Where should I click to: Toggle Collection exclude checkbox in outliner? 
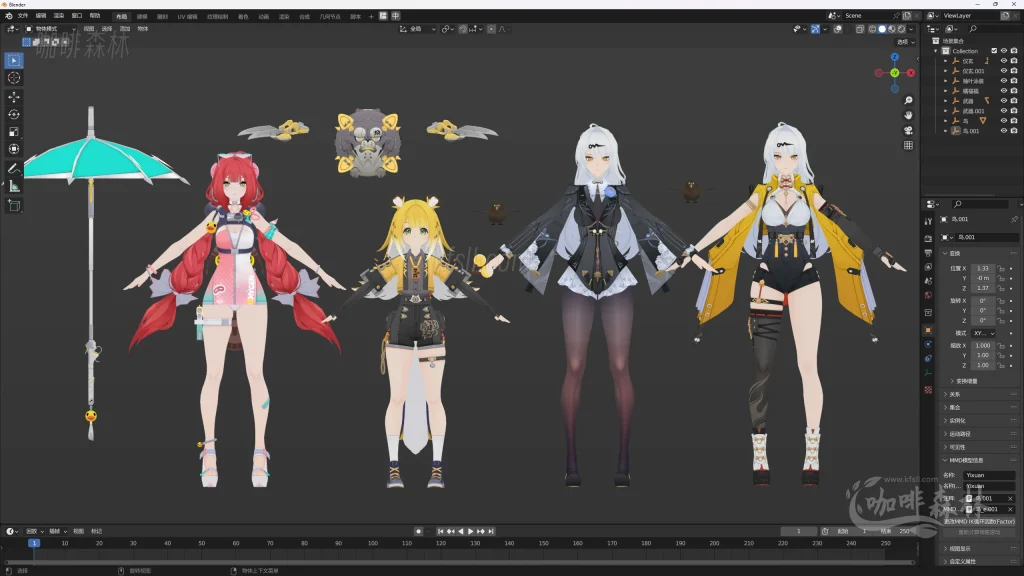point(994,51)
